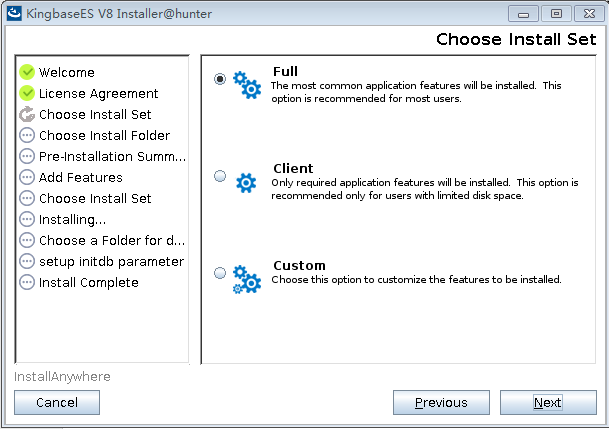The width and height of the screenshot is (609, 429).
Task: Click the current-step arrow icon beside Choose Install Set
Action: click(x=27, y=114)
